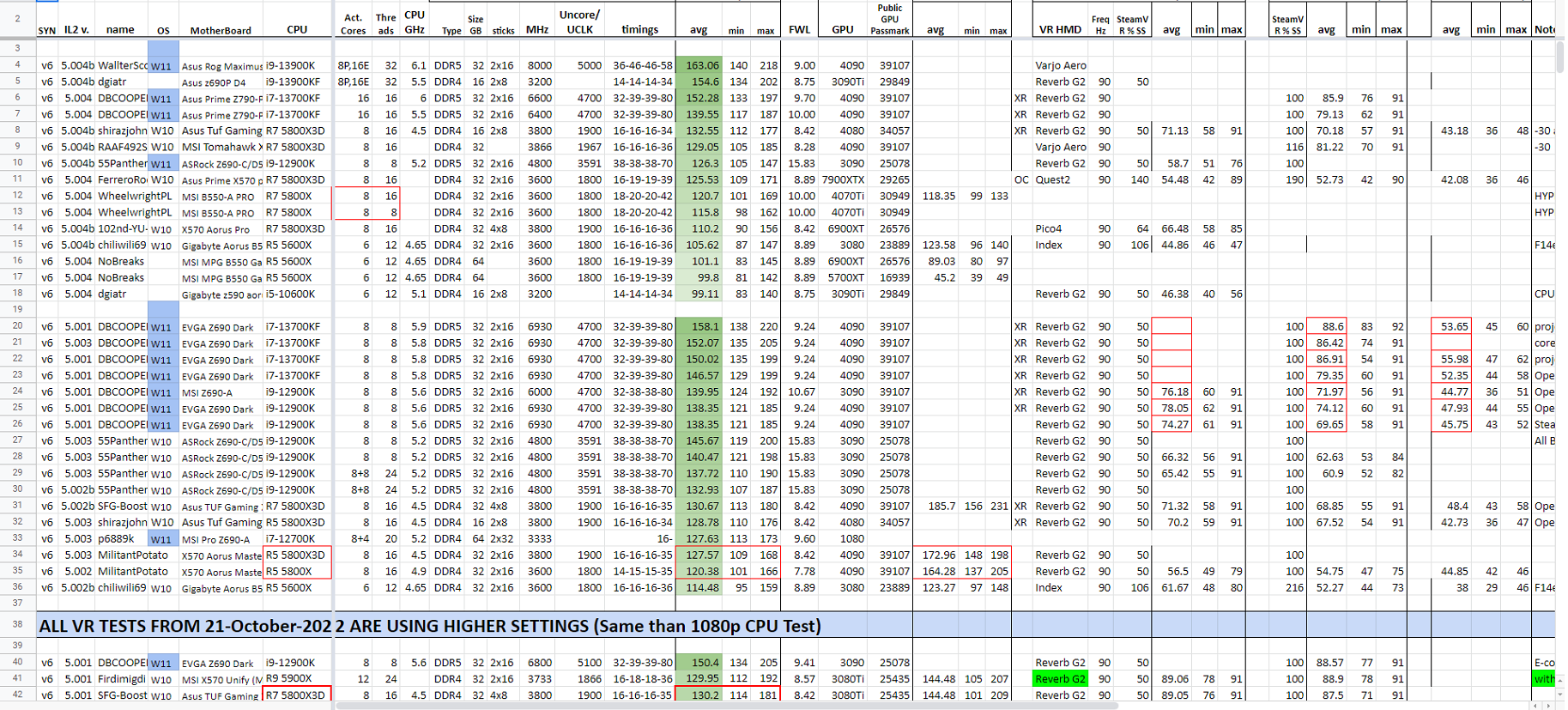This screenshot has height=710, width=1568.
Task: Select row 38 via its row number
Action: 17,625
